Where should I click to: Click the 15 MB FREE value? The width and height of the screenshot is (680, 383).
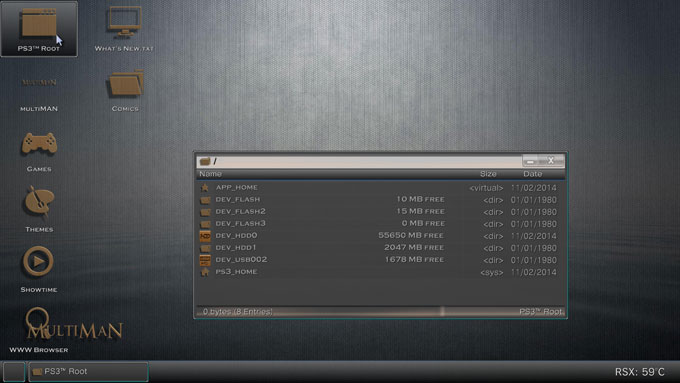pyautogui.click(x=420, y=212)
